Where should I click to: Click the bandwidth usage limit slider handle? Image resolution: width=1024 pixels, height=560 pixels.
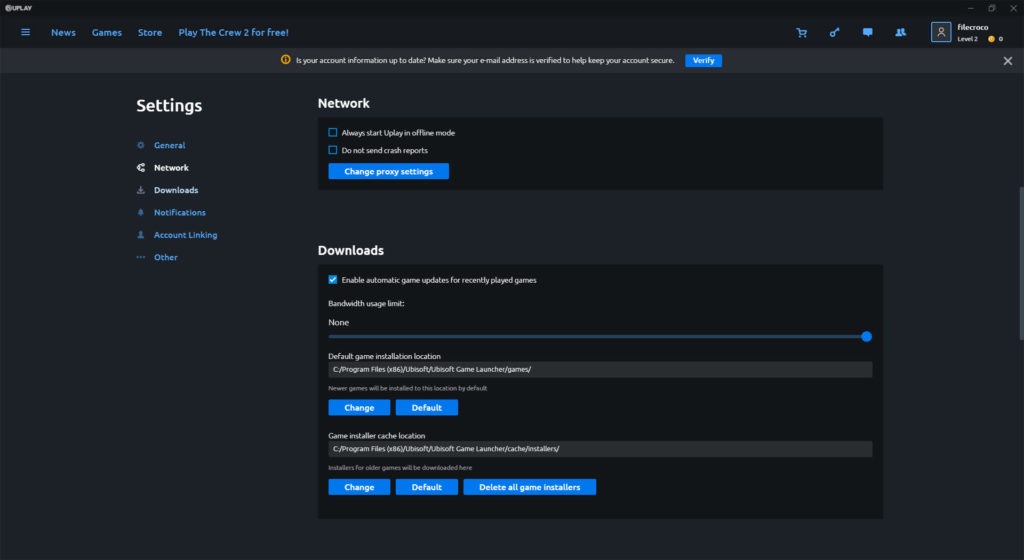(866, 336)
